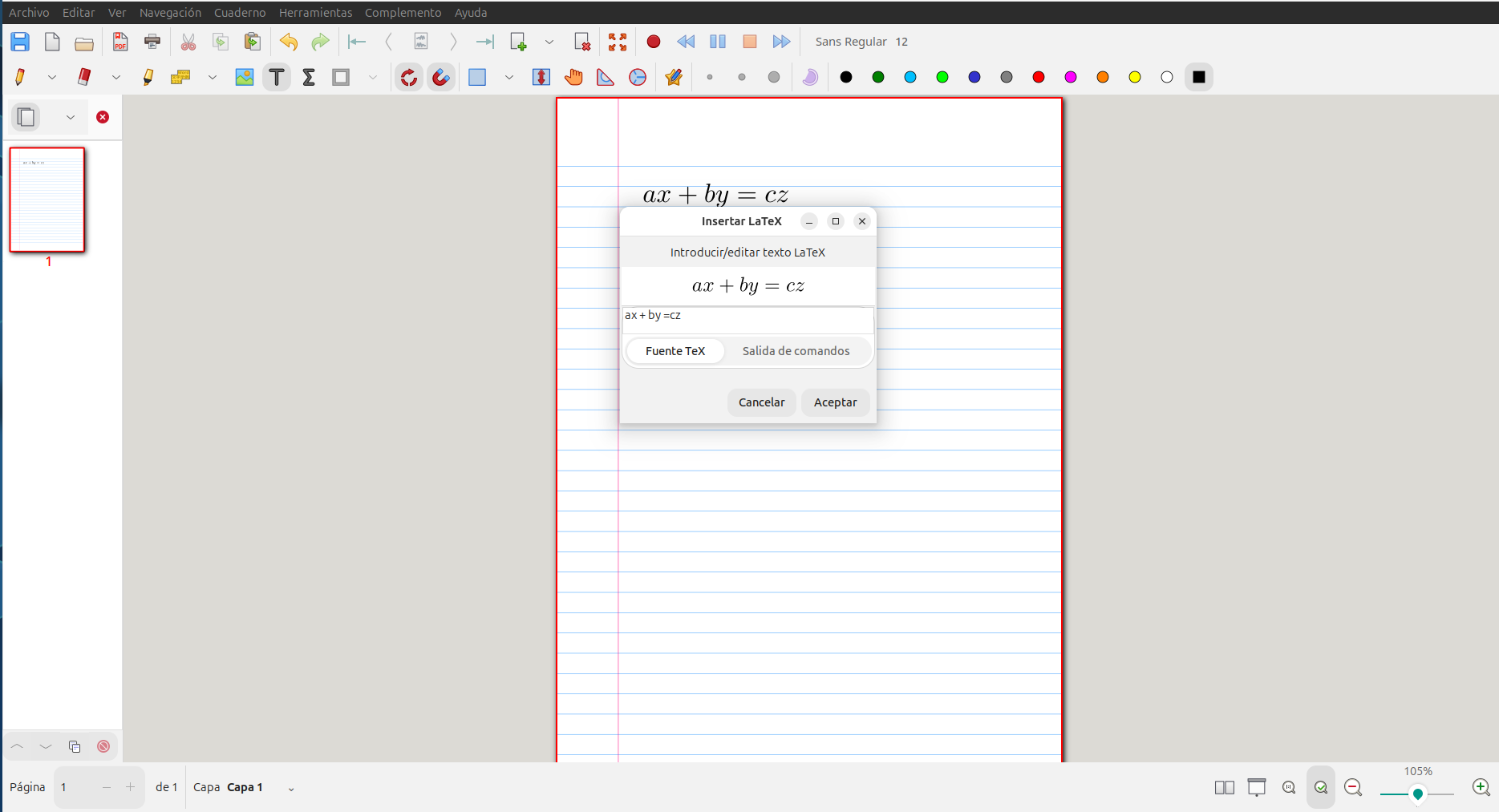
Task: Select the Pen tool
Action: 20,77
